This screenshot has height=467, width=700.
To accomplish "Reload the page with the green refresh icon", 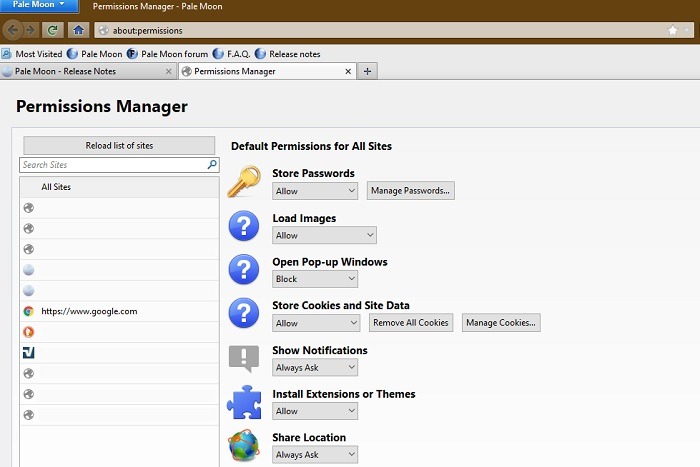I will (x=52, y=30).
